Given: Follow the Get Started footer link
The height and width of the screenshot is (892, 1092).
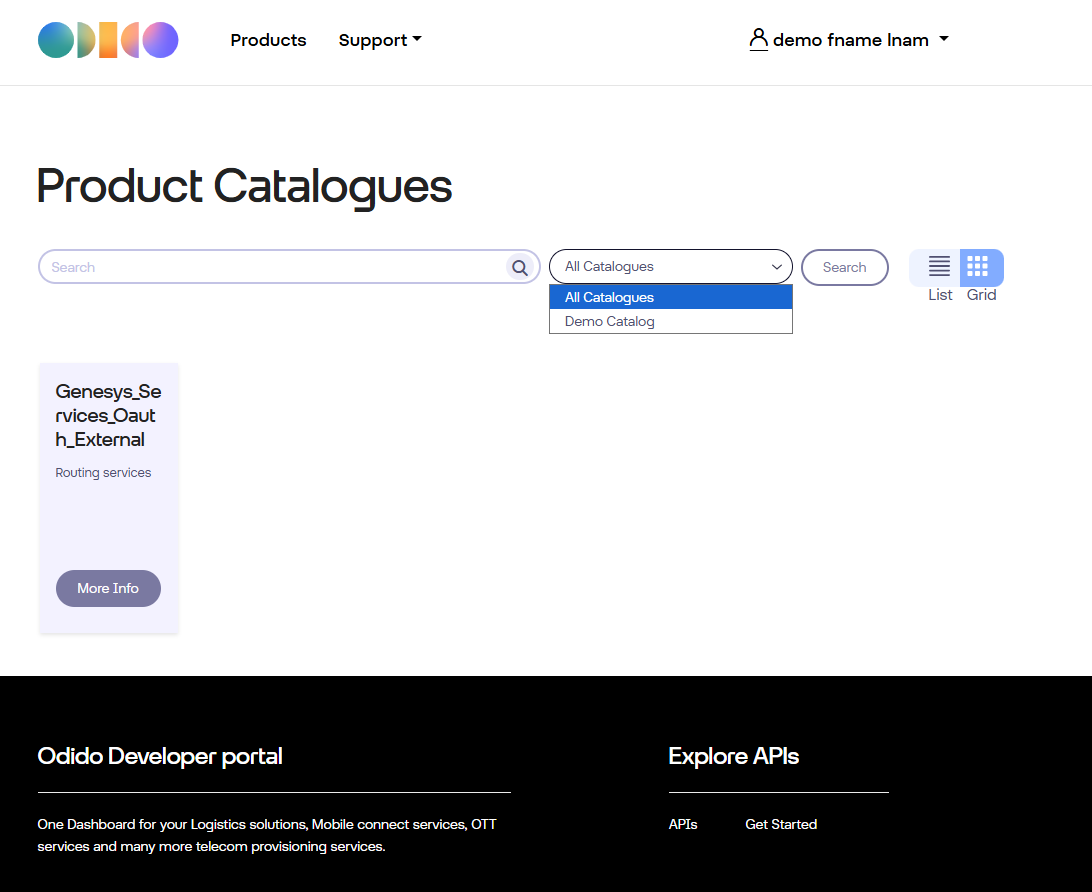Looking at the screenshot, I should pos(781,824).
